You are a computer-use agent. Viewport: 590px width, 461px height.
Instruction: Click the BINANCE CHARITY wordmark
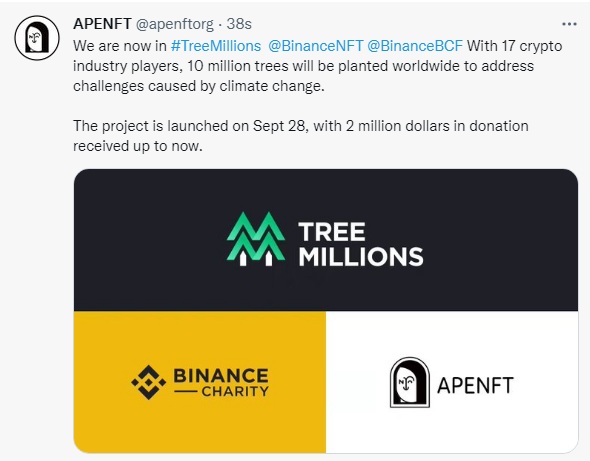pos(221,382)
